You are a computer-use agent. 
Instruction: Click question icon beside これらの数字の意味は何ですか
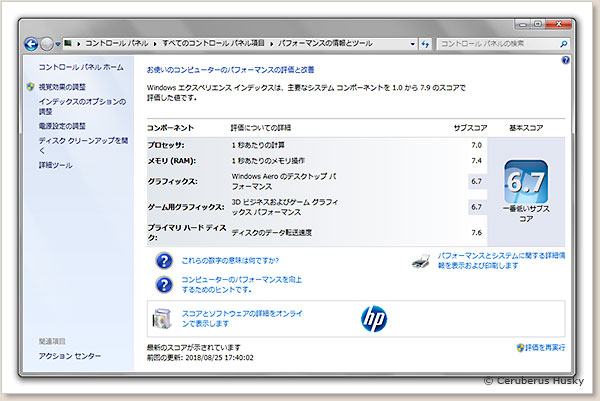click(x=164, y=261)
